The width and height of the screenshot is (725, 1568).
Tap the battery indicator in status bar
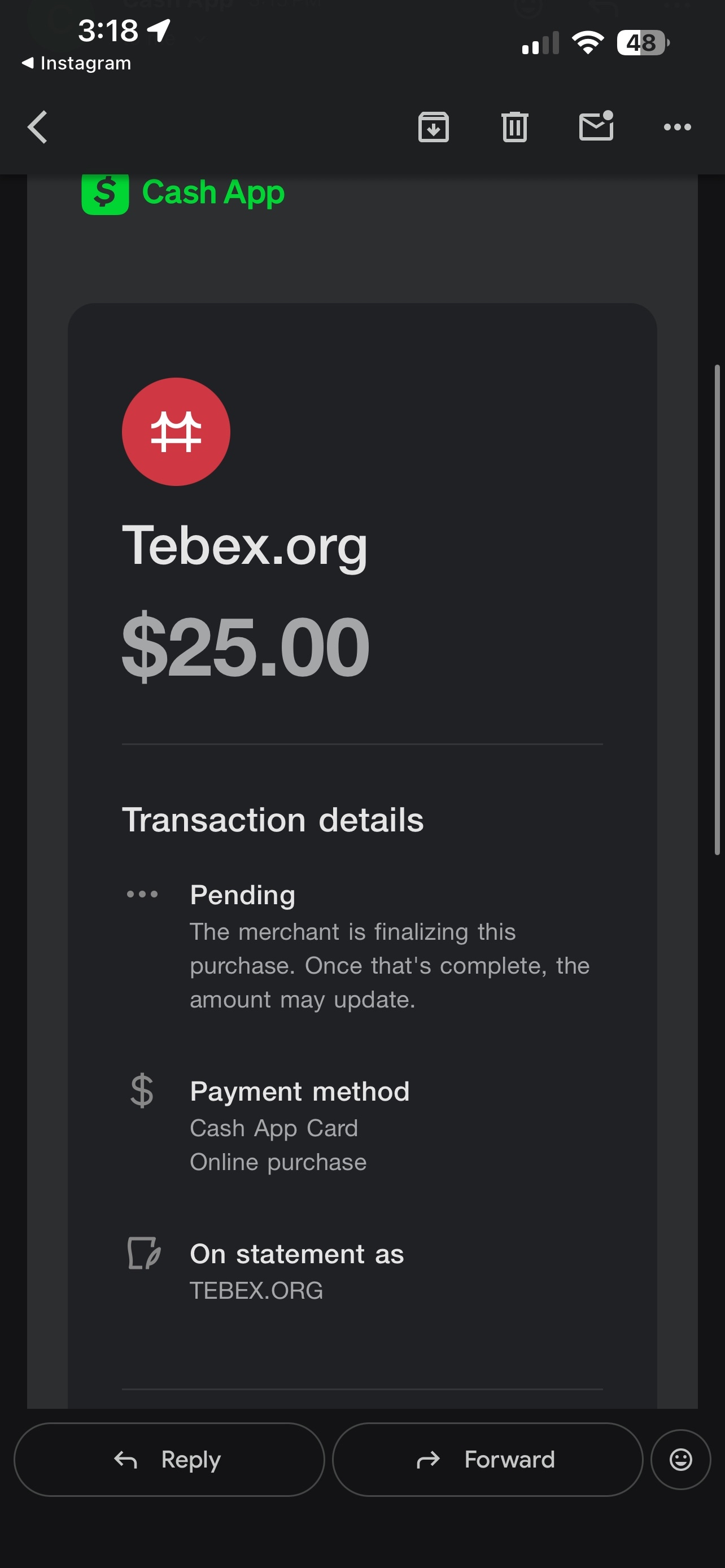(x=642, y=42)
